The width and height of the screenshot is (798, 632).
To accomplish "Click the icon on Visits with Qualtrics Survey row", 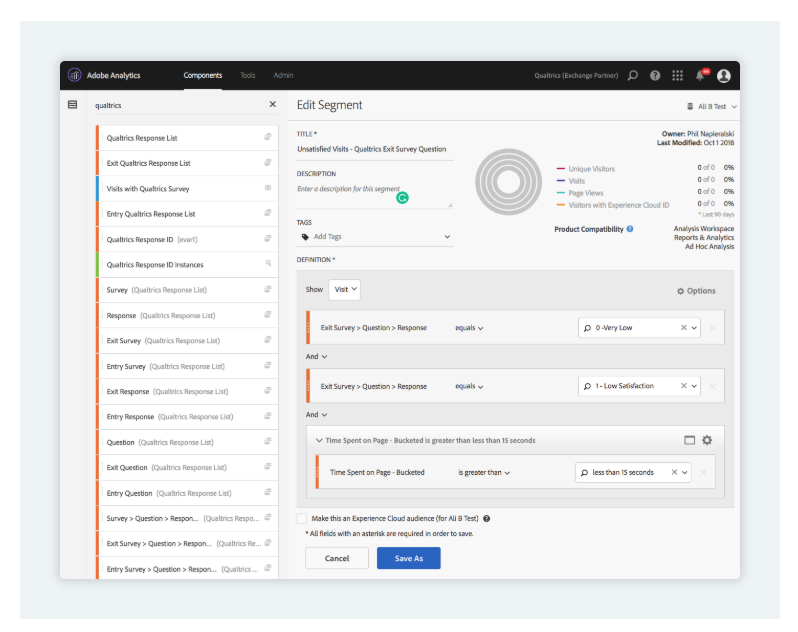I will tap(268, 188).
